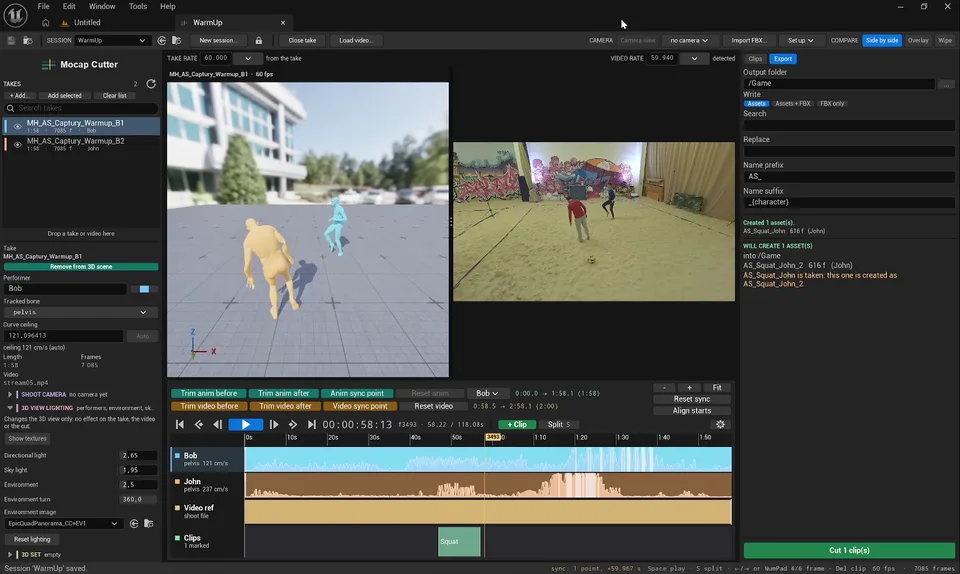Enable Overlay compare mode
Image resolution: width=960 pixels, height=574 pixels.
point(918,40)
